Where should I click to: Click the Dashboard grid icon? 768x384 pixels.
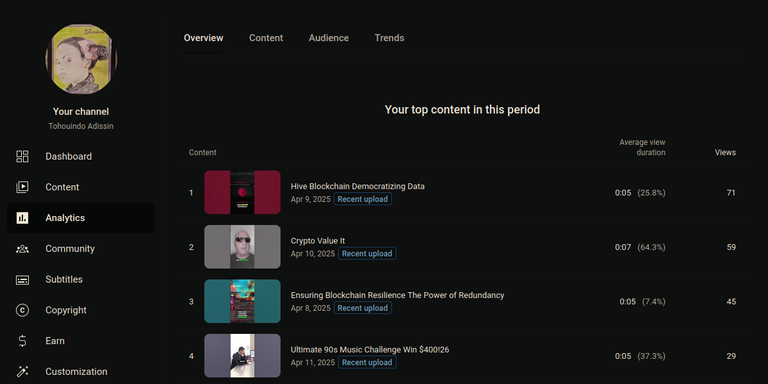pos(22,156)
